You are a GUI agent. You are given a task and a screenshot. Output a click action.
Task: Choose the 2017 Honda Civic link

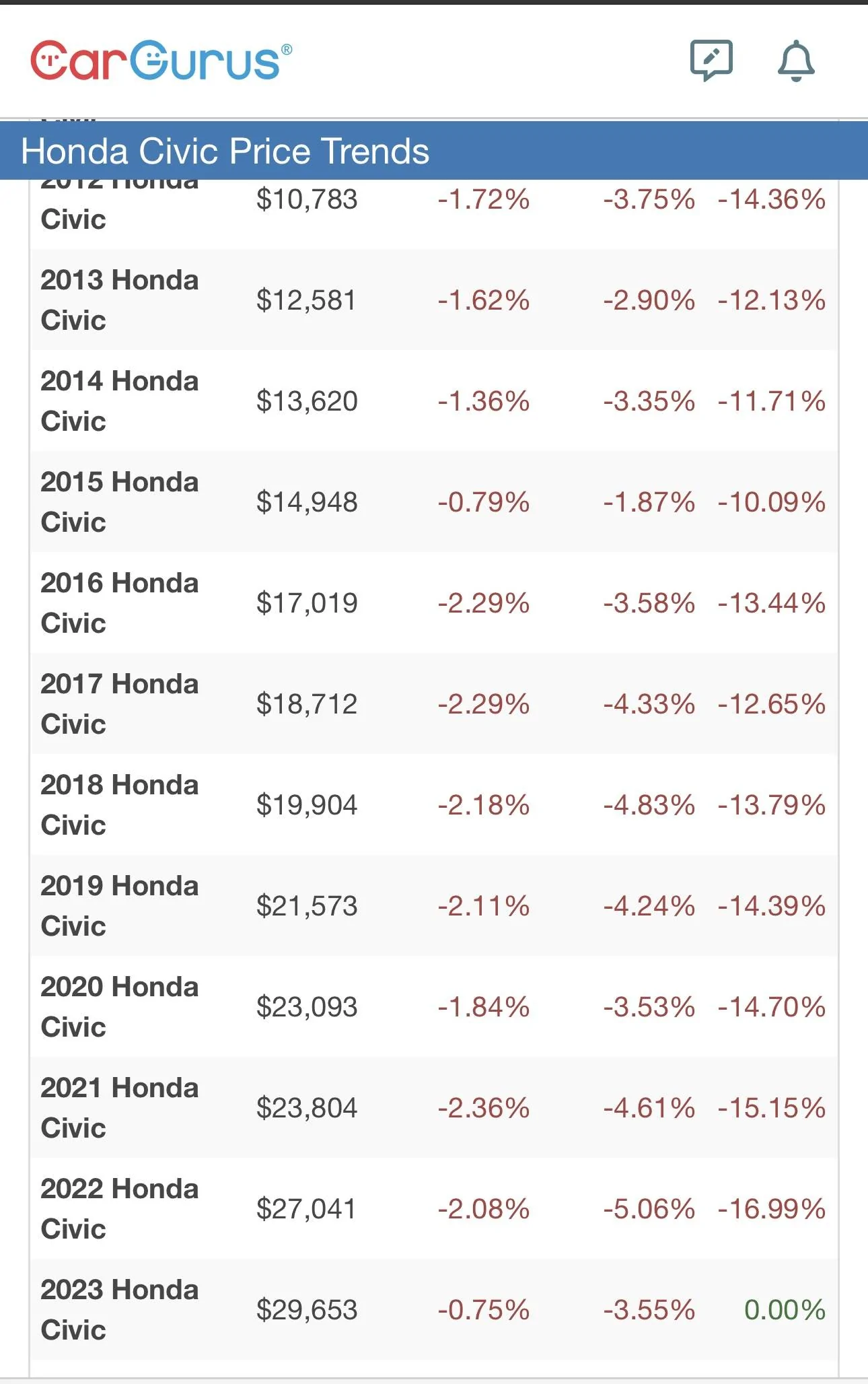pos(119,703)
